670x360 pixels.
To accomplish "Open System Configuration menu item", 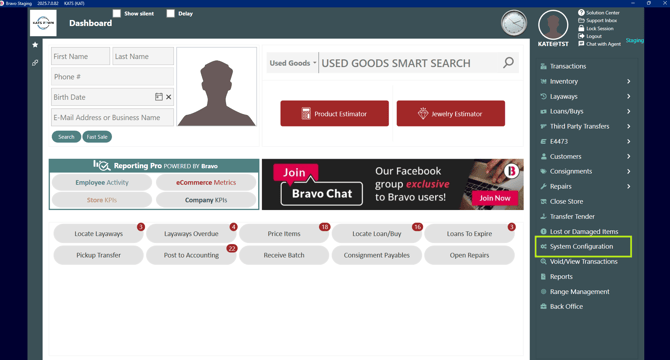I will [583, 246].
